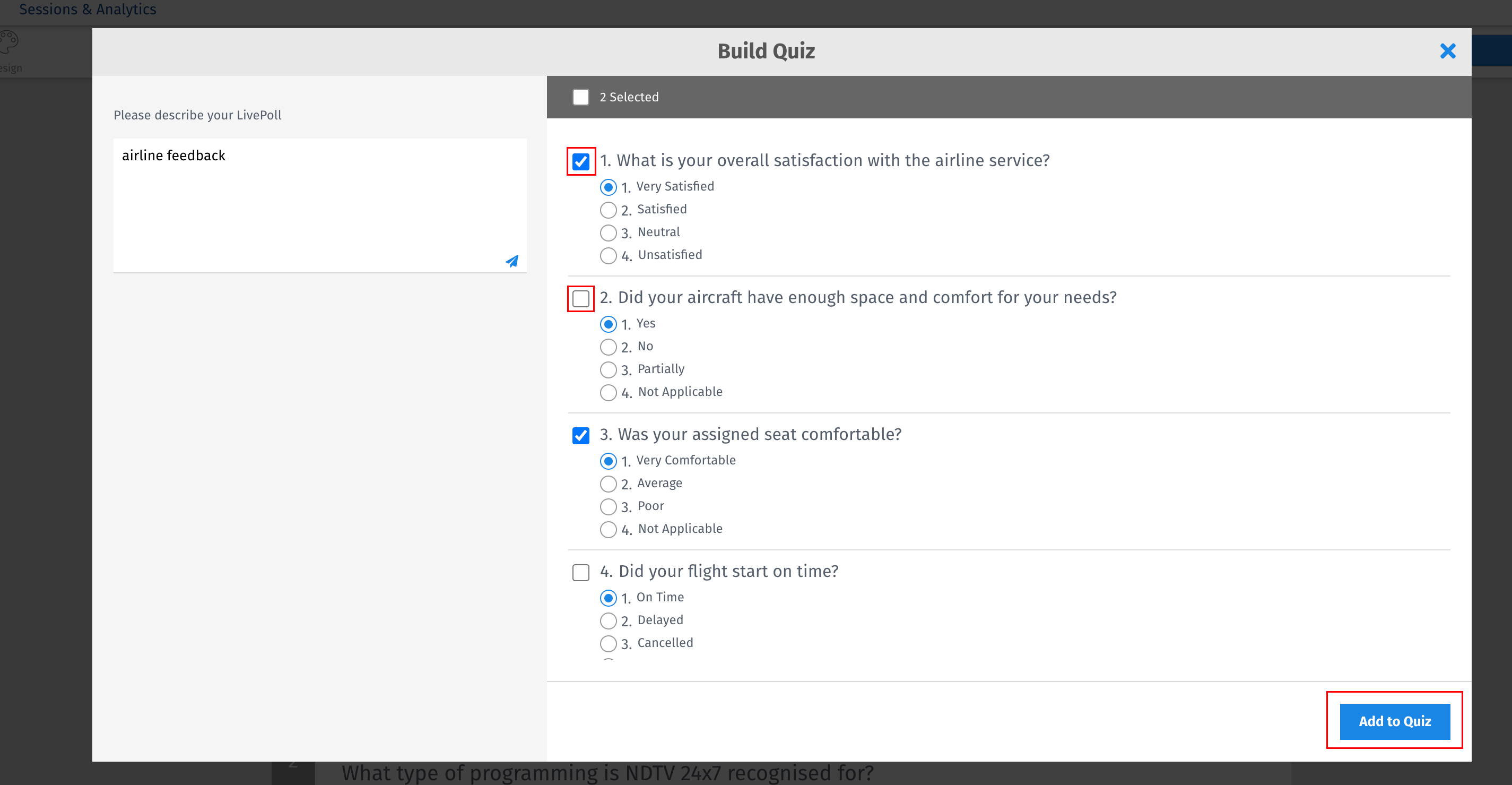Select the Cancelled radio option
Screen dimensions: 1512x785
[608, 643]
